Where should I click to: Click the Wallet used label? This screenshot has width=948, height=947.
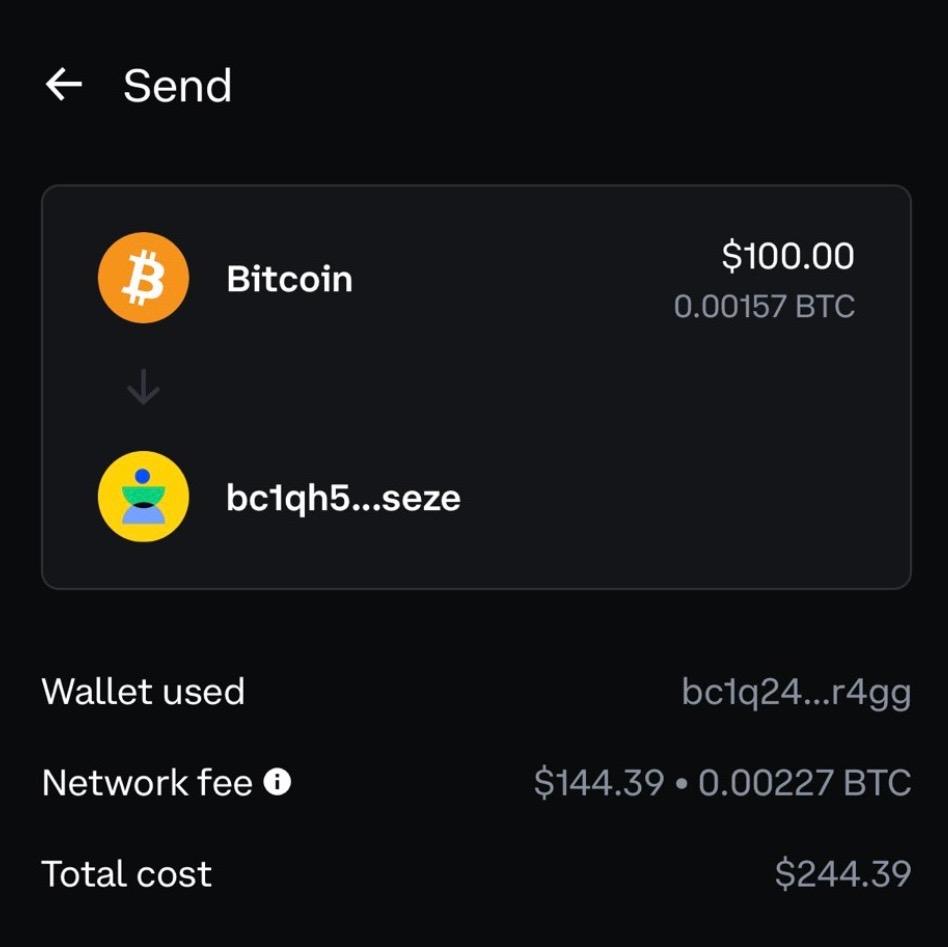coord(143,691)
